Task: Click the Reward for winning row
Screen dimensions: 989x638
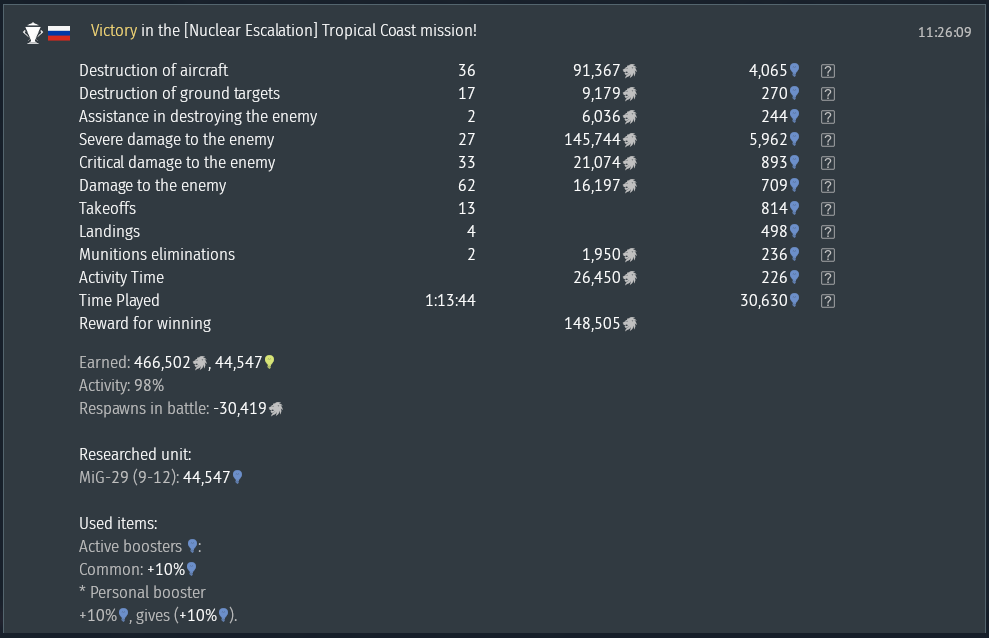Action: click(x=145, y=323)
